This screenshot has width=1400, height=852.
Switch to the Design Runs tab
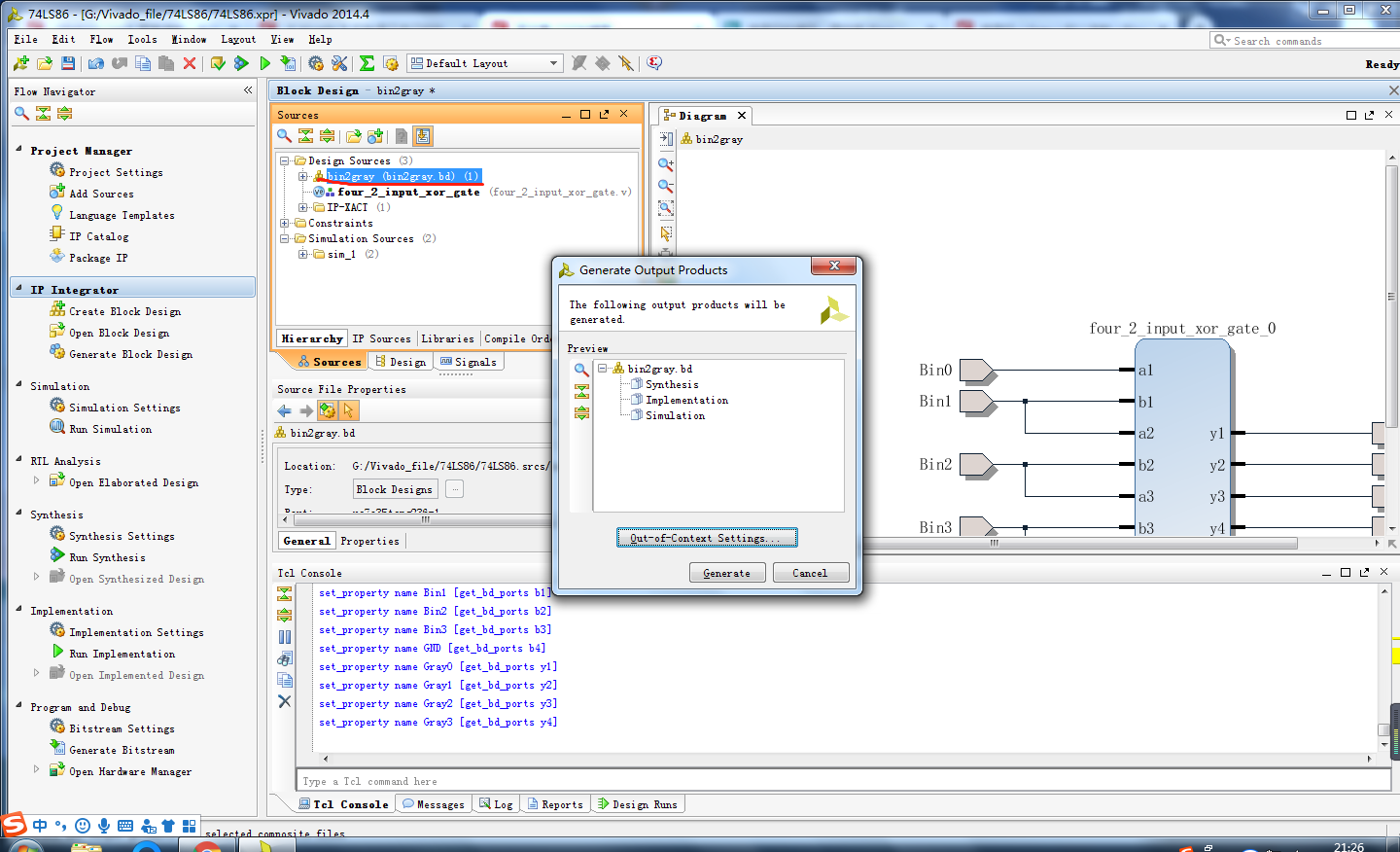(638, 804)
